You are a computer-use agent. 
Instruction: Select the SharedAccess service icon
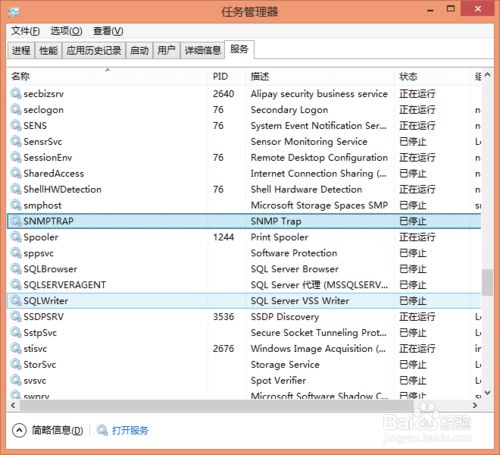coord(15,173)
